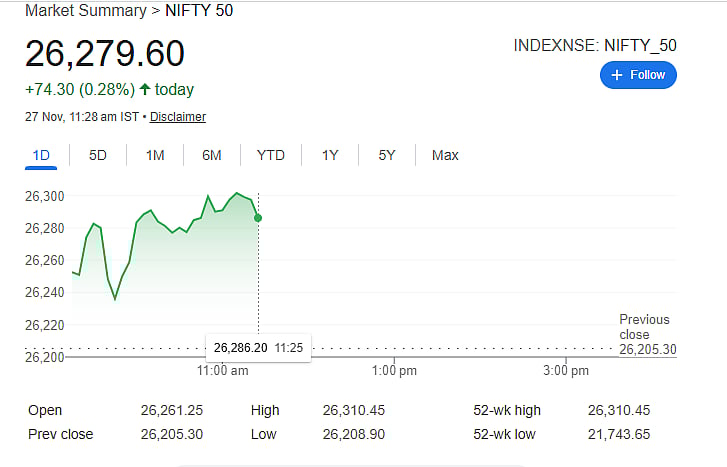Select the 1D time range tab
This screenshot has height=467, width=727.
(41, 155)
